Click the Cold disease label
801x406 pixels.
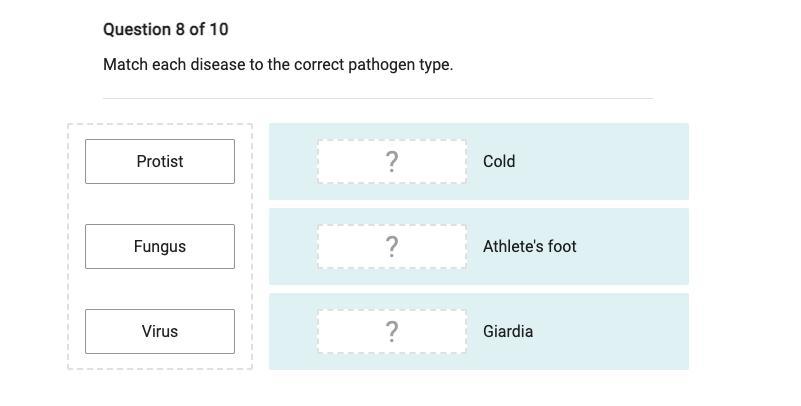tap(499, 161)
